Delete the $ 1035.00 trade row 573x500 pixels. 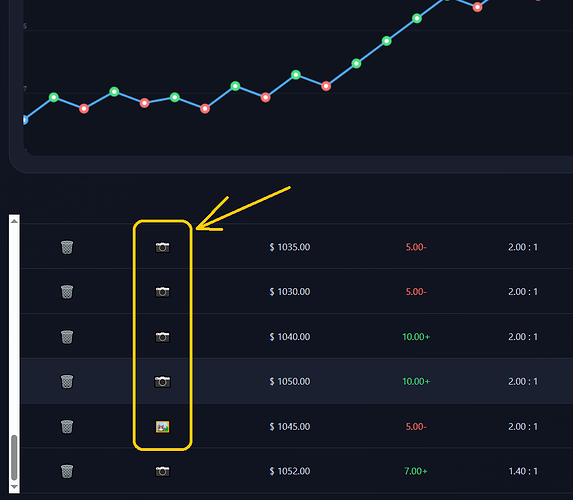[67, 247]
